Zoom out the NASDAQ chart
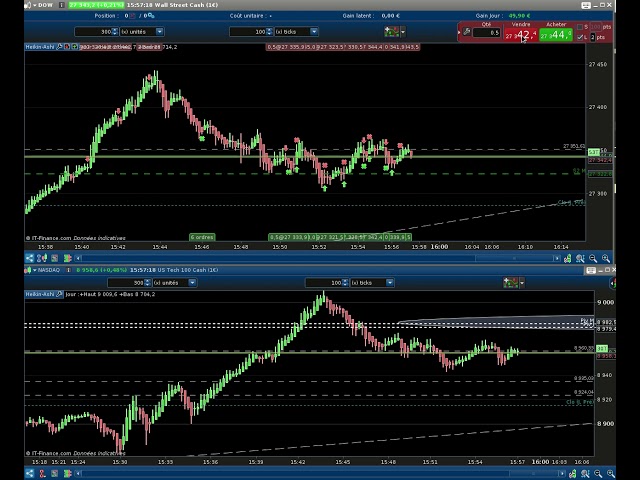Image resolution: width=640 pixels, height=480 pixels. coord(598,474)
